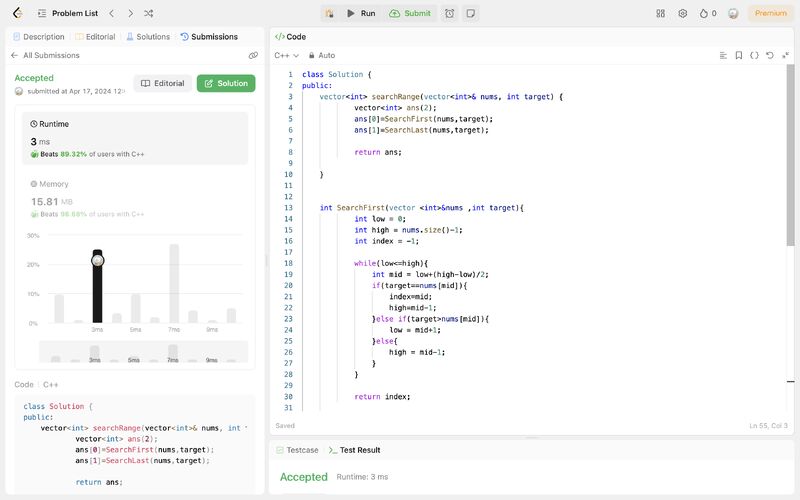Click line number 13 in gutter
The height and width of the screenshot is (500, 800).
[288, 208]
